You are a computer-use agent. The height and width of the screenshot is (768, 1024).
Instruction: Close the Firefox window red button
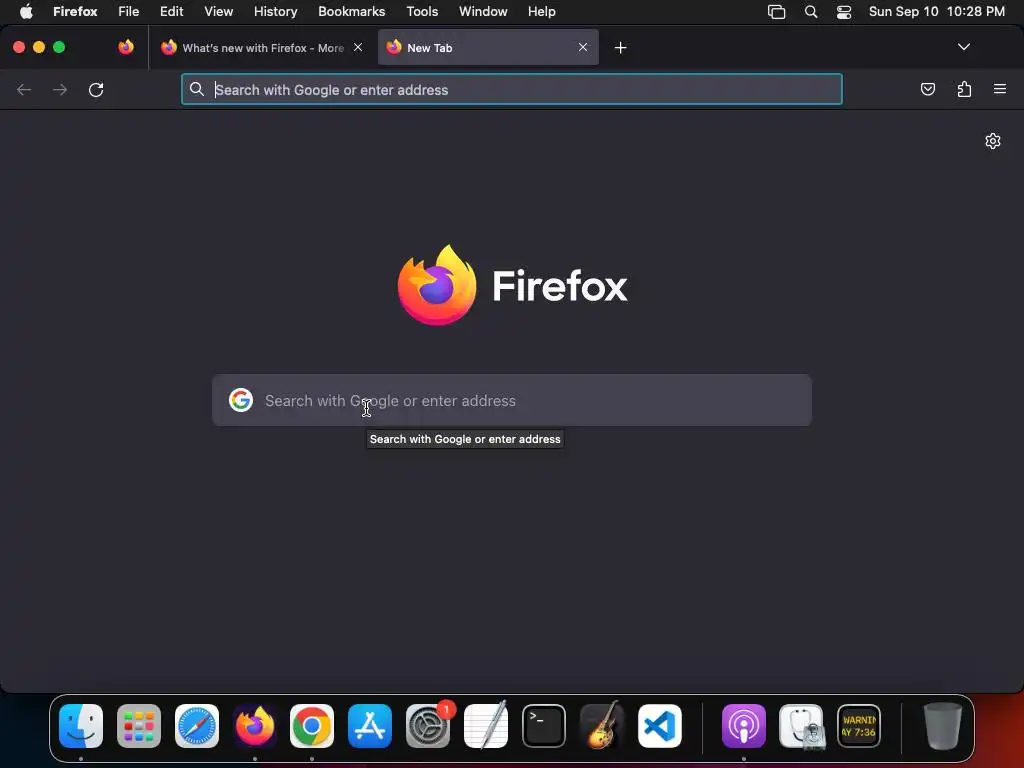(19, 47)
